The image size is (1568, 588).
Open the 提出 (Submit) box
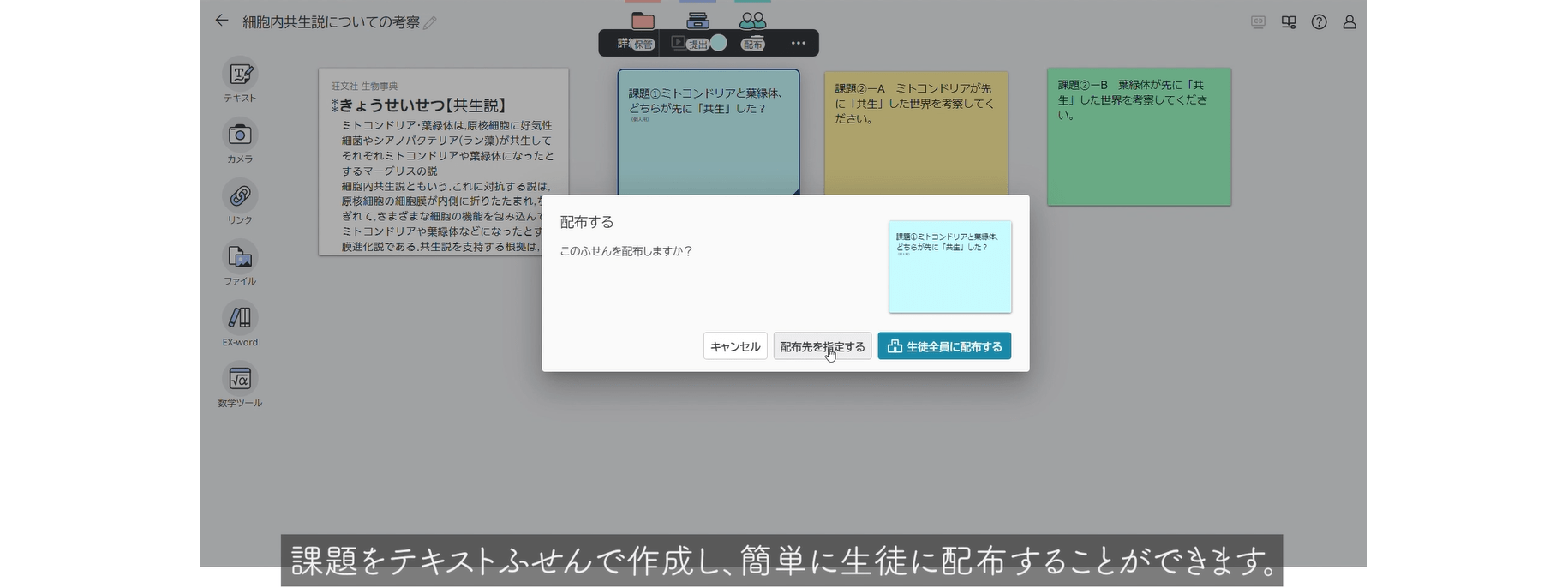click(697, 21)
